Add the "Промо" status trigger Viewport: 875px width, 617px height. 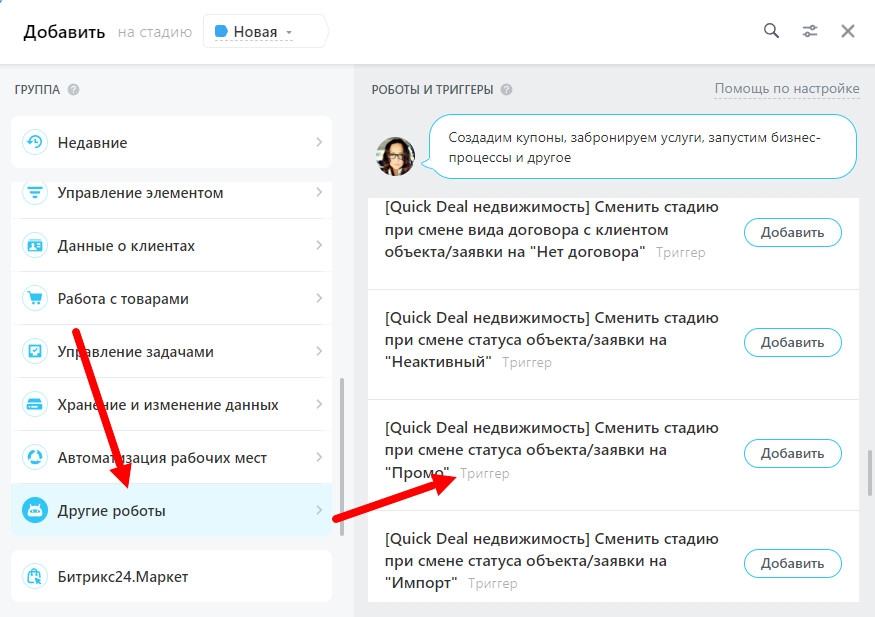coord(792,453)
